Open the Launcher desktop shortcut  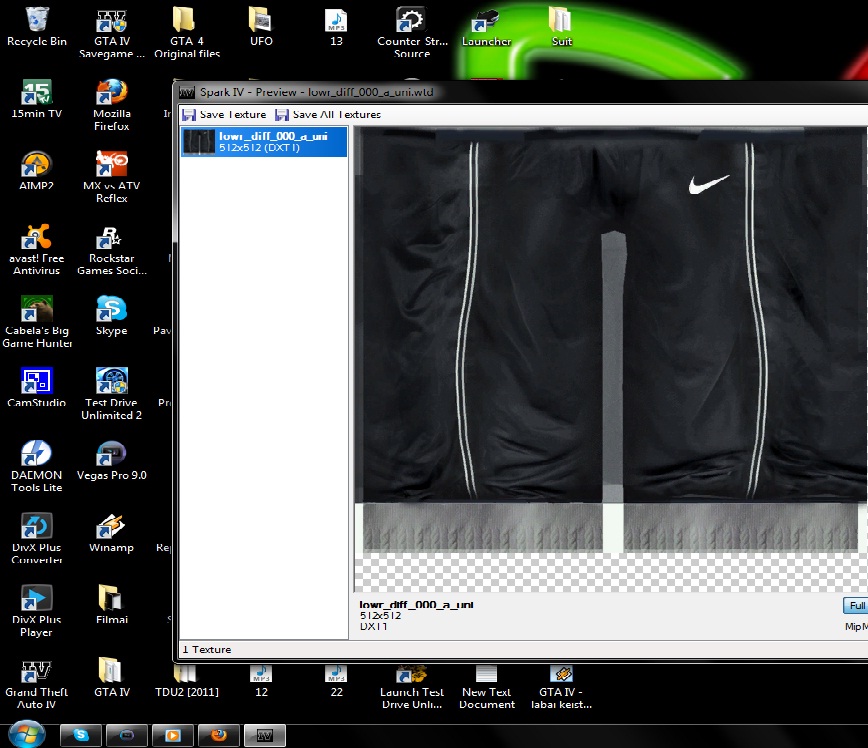click(x=486, y=29)
